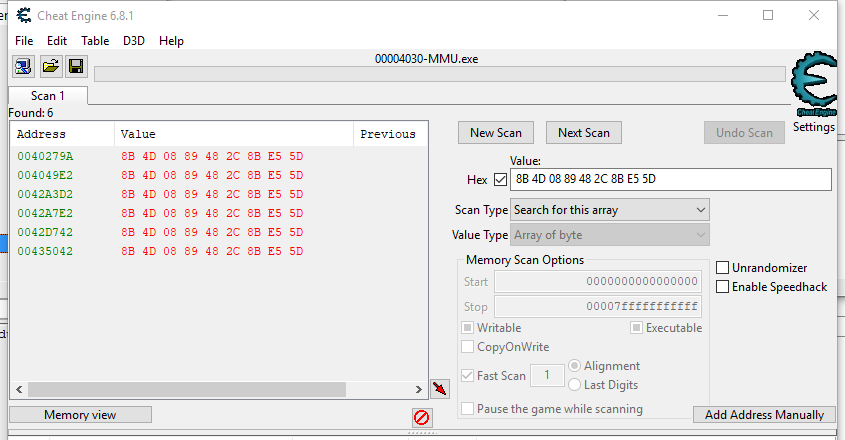Toggle the Hex checkbox
The width and height of the screenshot is (845, 440).
[501, 180]
